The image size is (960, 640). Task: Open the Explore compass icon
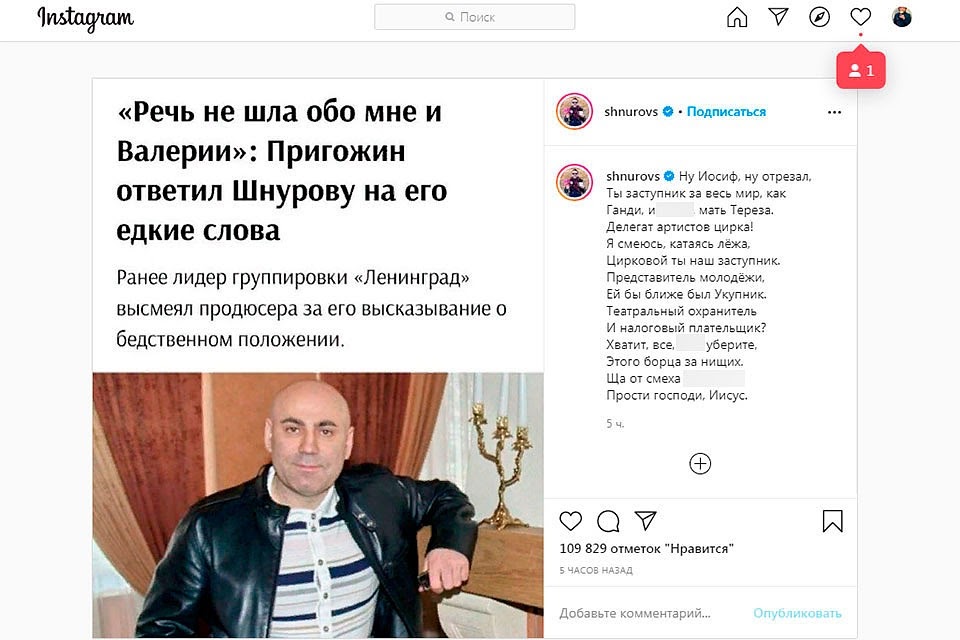coord(819,17)
